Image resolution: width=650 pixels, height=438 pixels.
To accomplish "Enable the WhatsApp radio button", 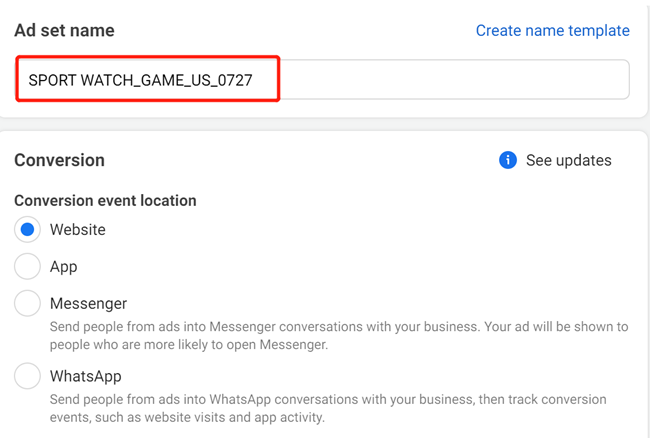I will [x=28, y=376].
